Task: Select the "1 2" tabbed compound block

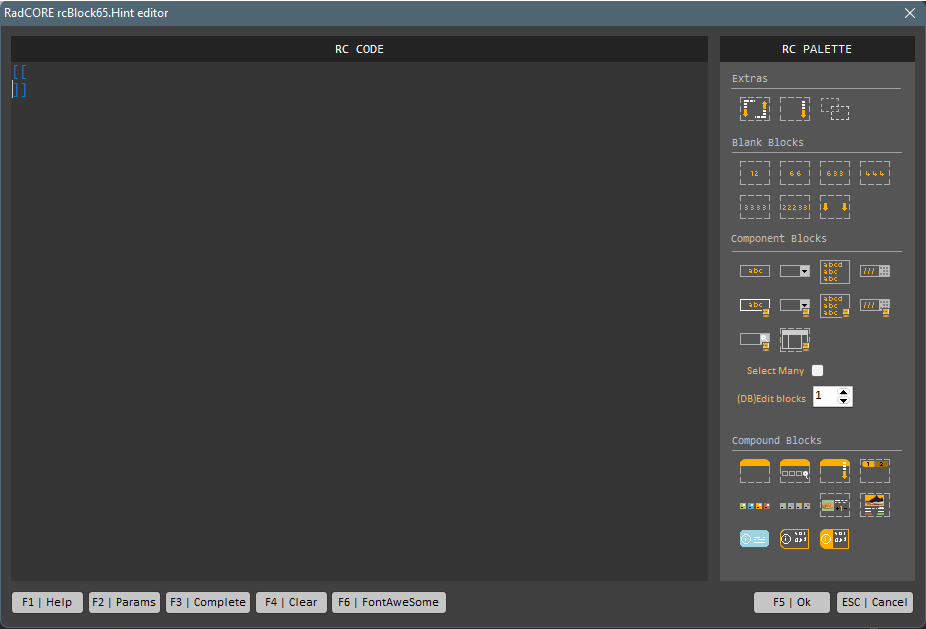Action: click(875, 471)
